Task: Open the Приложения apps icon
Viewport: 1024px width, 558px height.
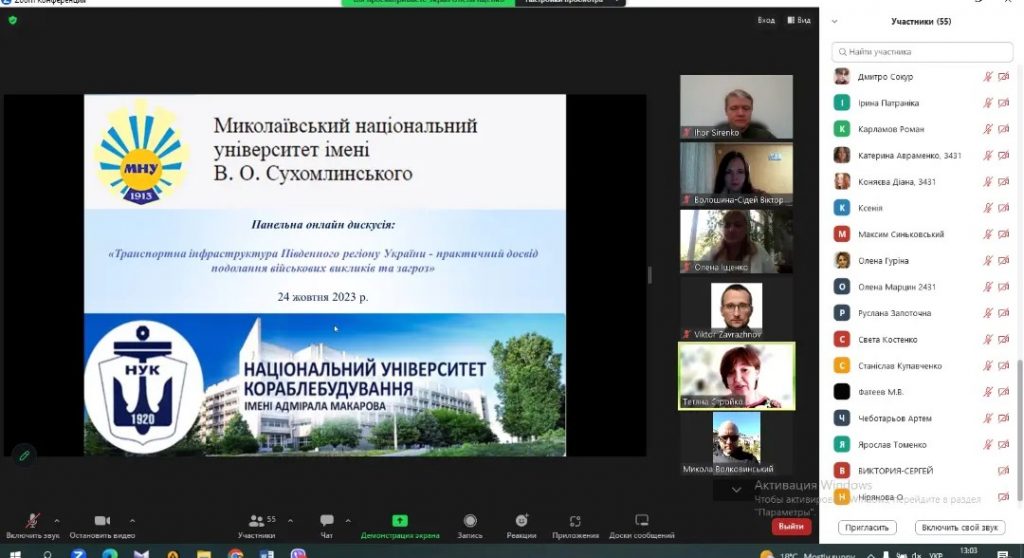Action: coord(574,521)
